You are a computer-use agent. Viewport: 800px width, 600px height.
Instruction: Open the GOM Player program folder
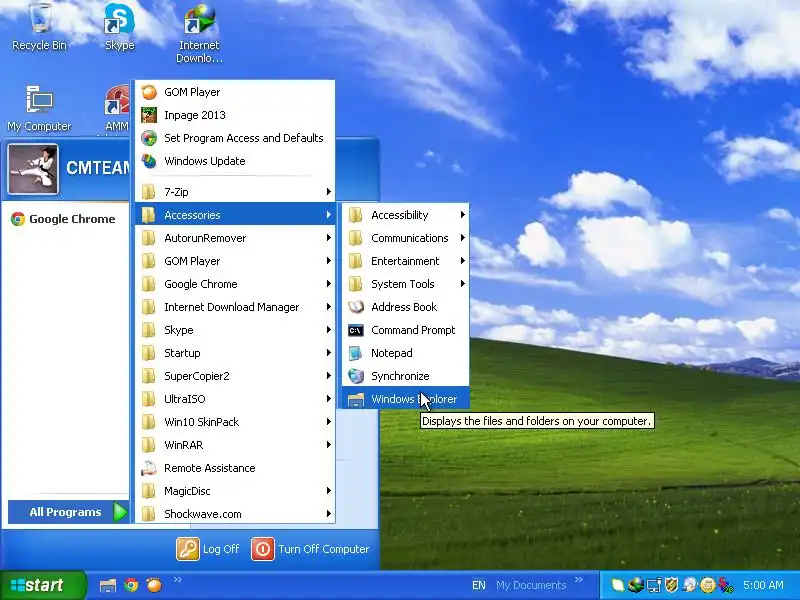point(235,261)
